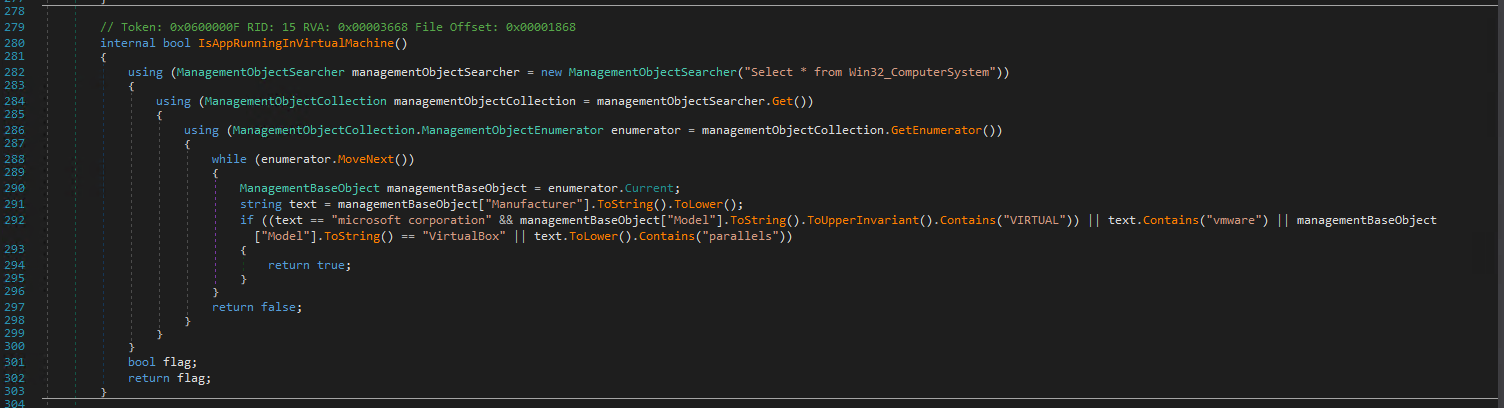Click the Contains call before "vmware"
Viewport: 1504px width, 408px height.
1171,219
